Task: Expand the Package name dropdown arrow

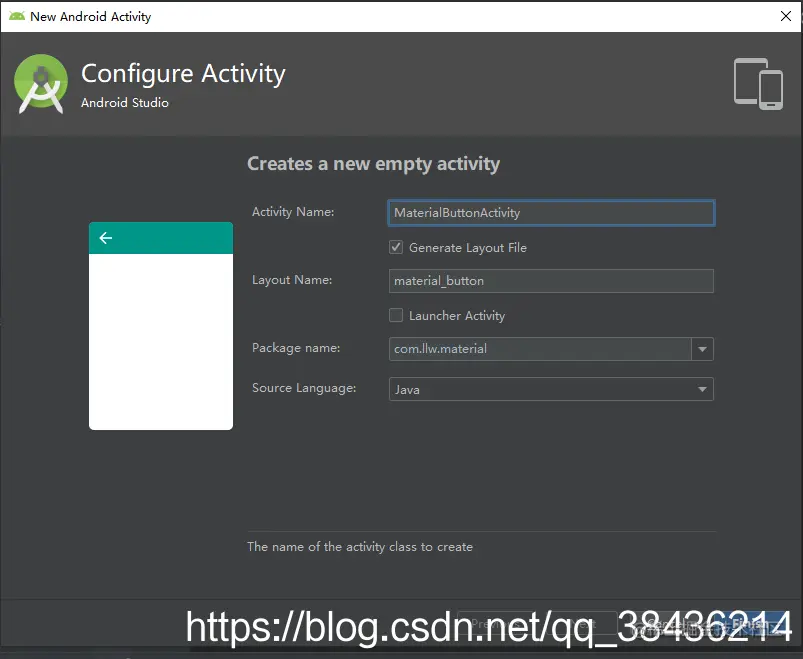Action: (x=702, y=349)
